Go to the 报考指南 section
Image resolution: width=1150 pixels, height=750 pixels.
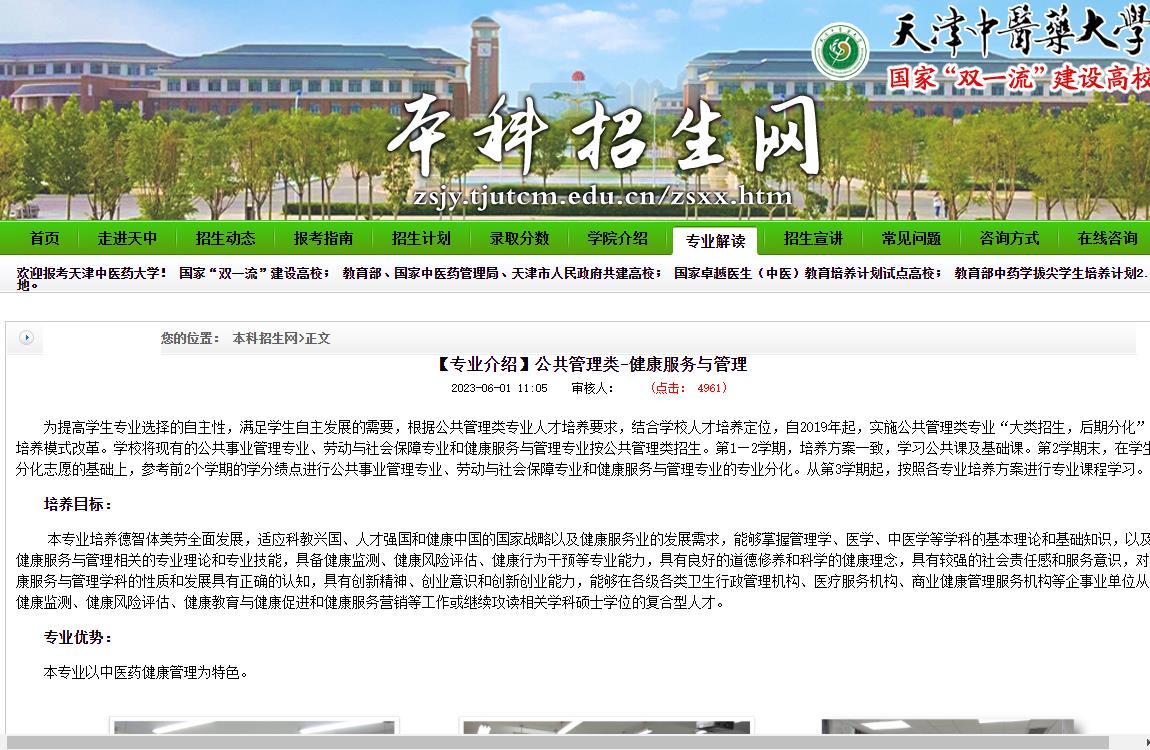tap(323, 238)
